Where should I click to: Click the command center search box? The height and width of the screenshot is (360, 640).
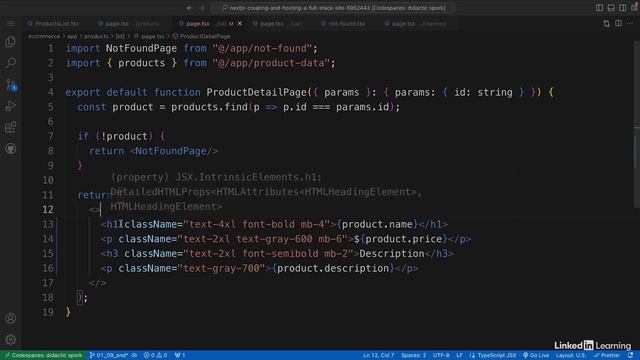click(333, 8)
